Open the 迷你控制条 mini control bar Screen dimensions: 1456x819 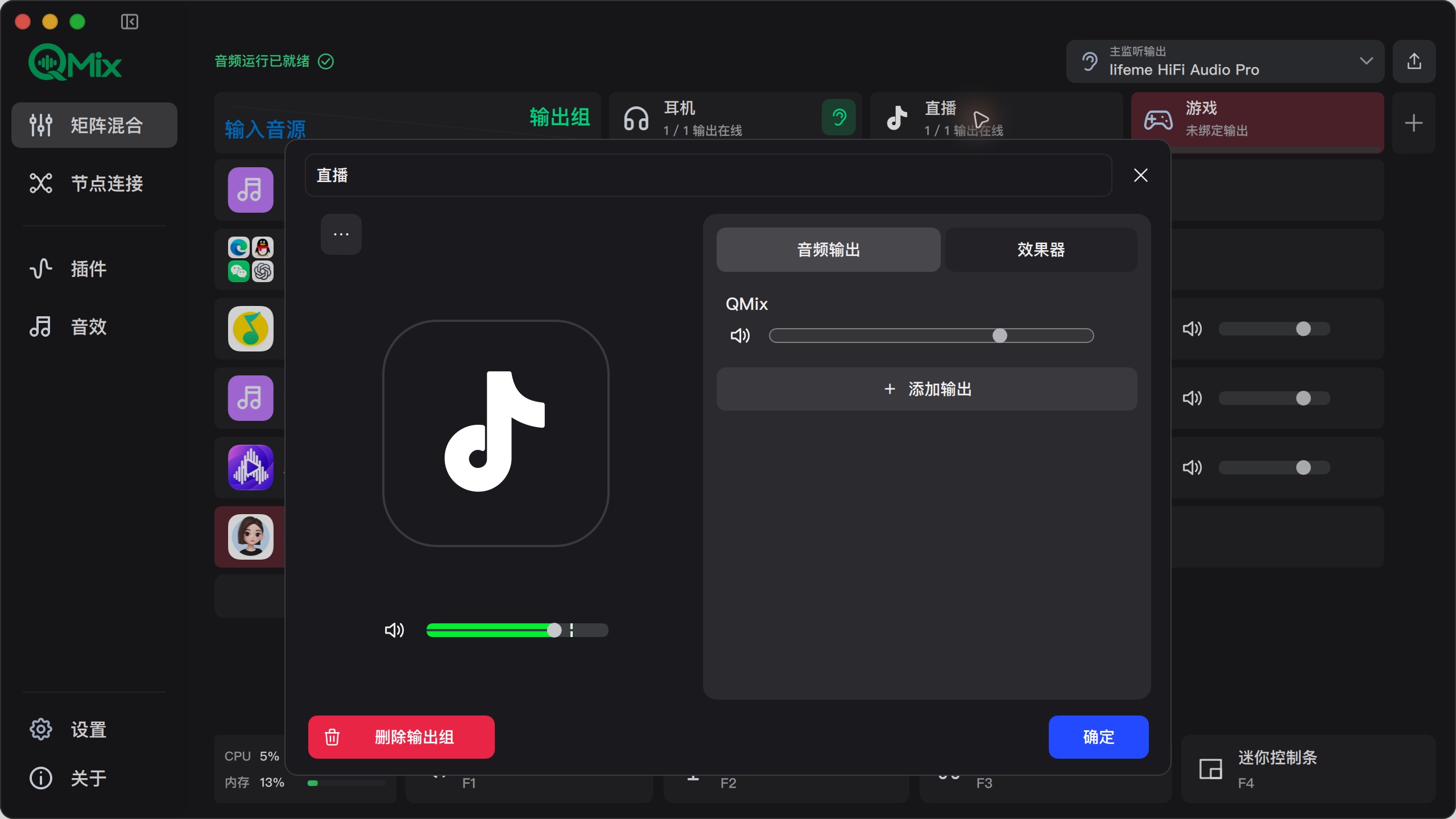tap(1308, 769)
